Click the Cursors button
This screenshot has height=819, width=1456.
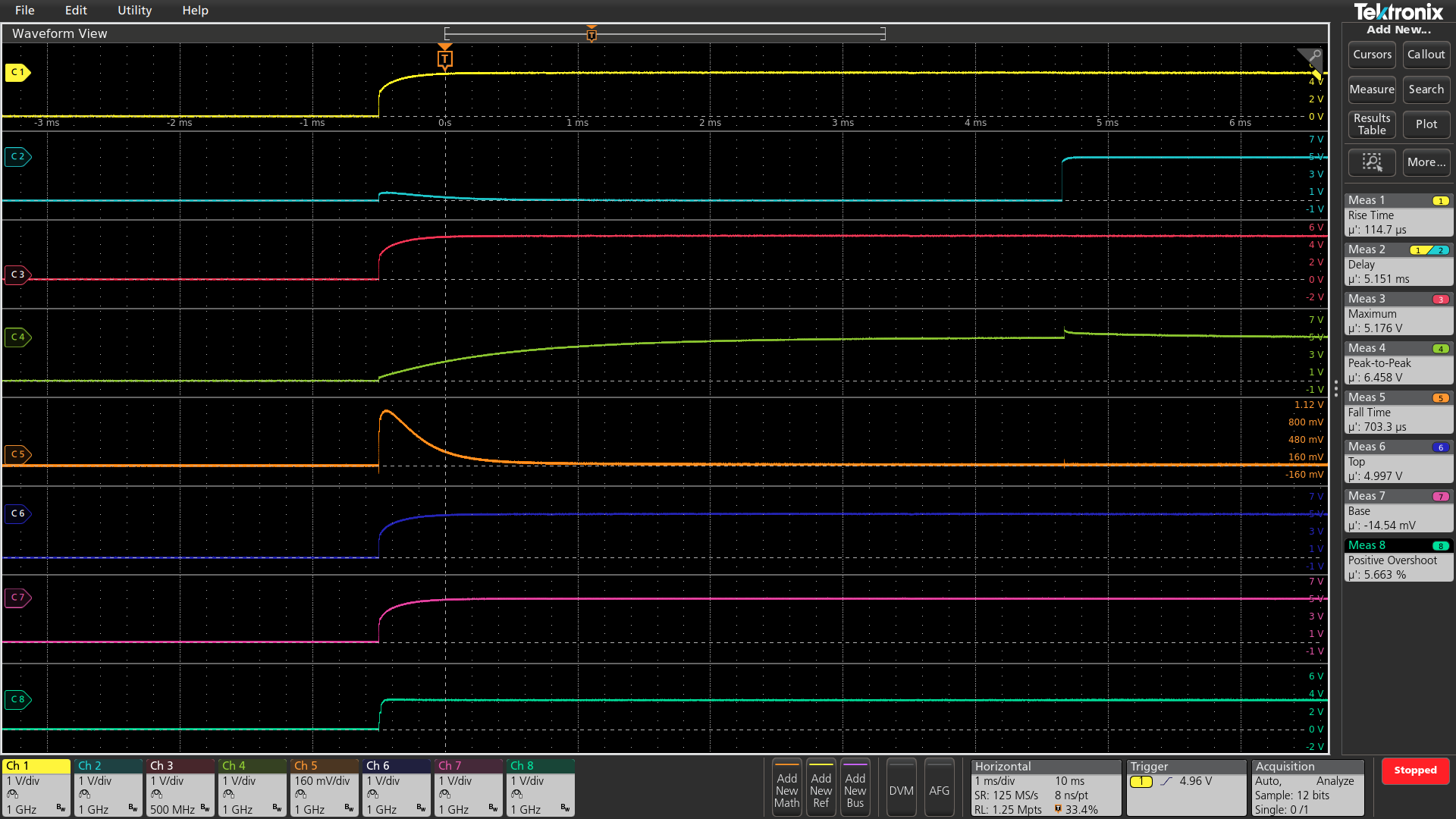point(1371,55)
